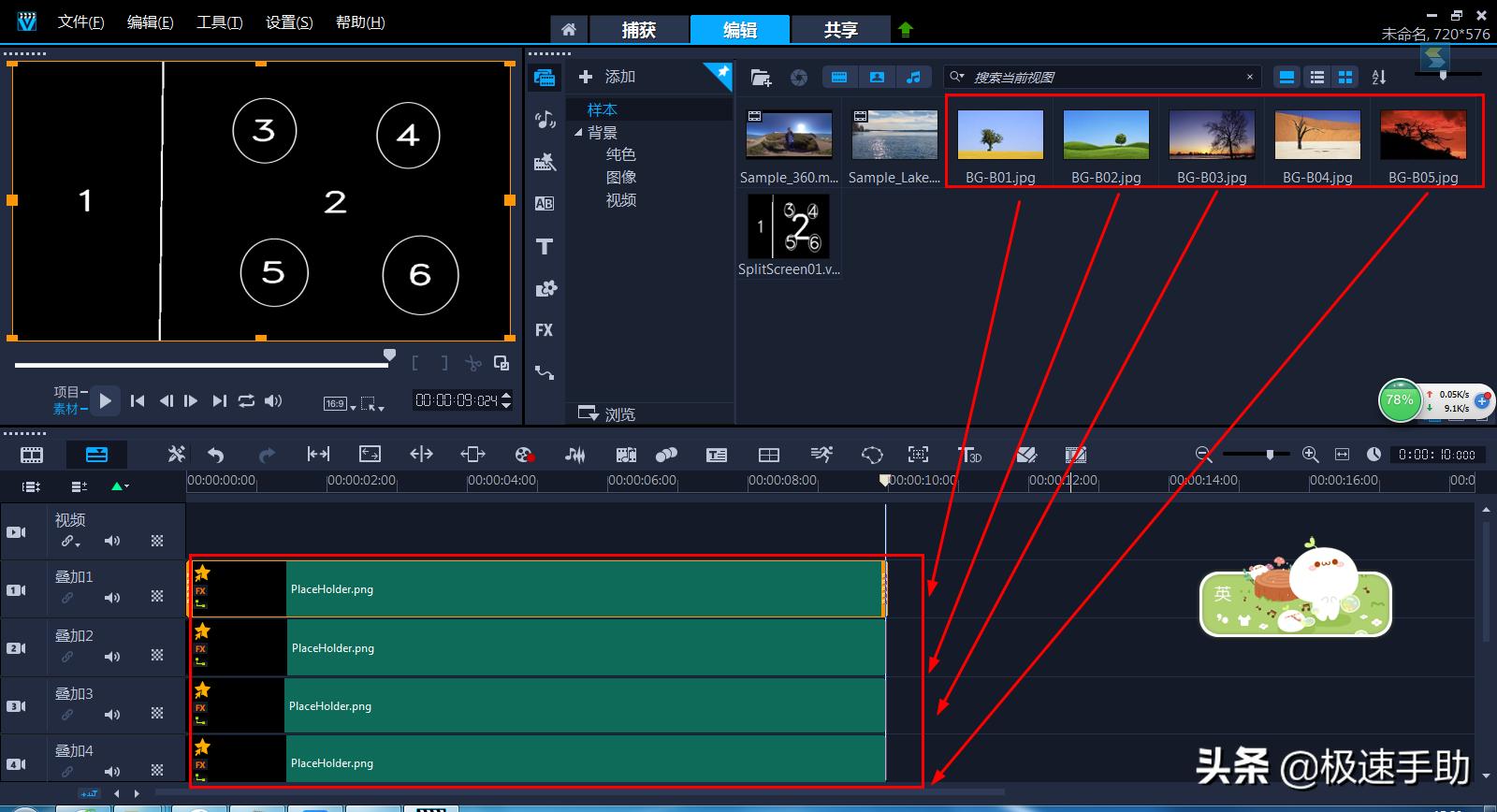The width and height of the screenshot is (1497, 812).
Task: Open the 文件(F) menu
Action: pyautogui.click(x=80, y=22)
